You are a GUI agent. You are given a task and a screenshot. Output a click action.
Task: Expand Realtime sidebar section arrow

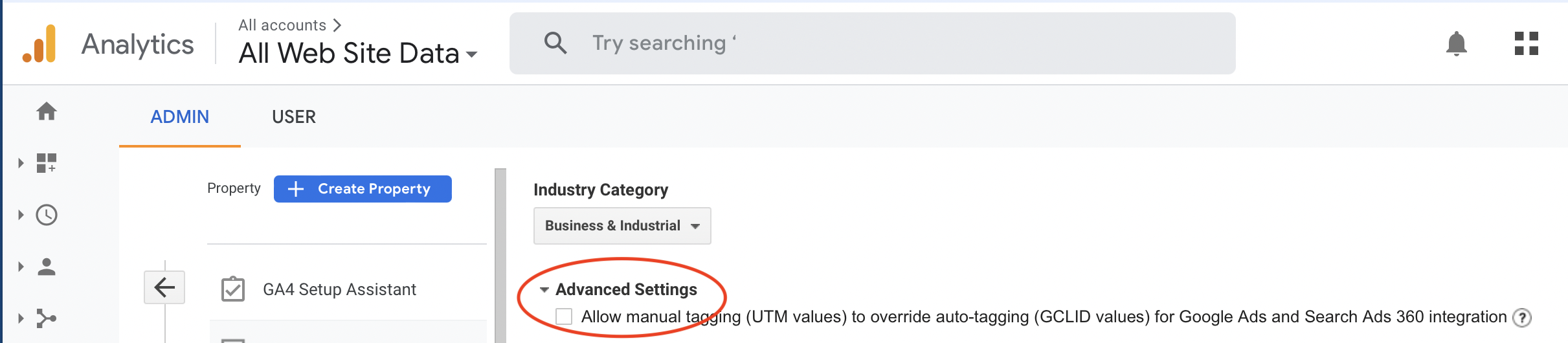21,215
